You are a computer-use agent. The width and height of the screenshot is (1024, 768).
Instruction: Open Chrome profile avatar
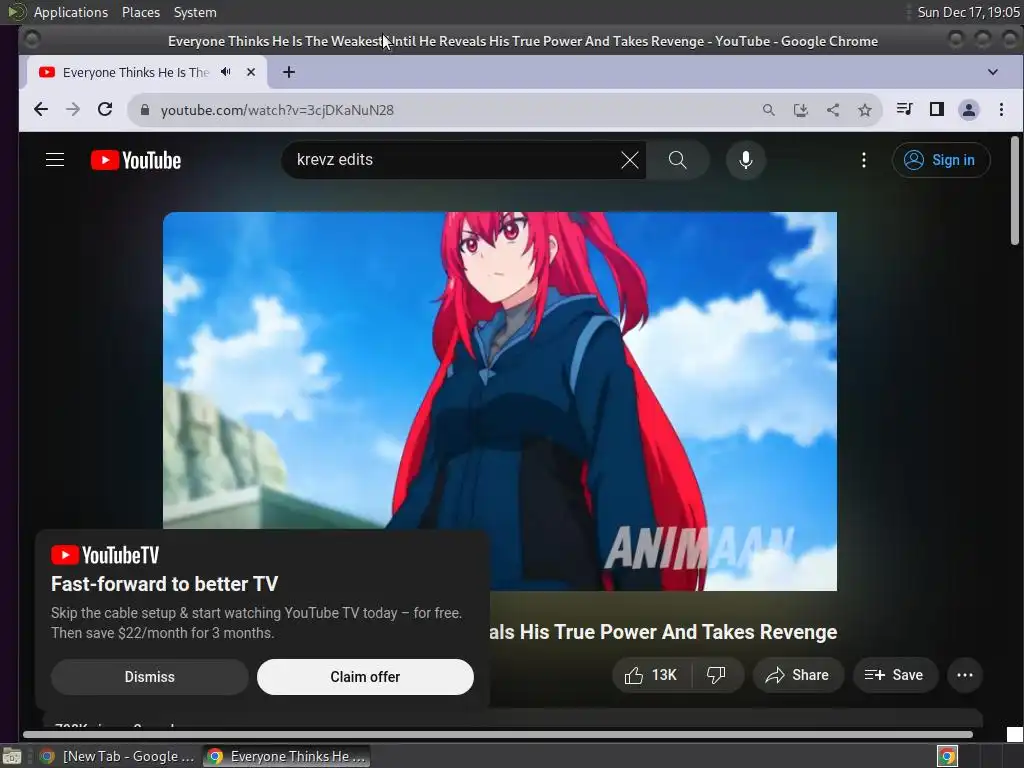click(969, 110)
